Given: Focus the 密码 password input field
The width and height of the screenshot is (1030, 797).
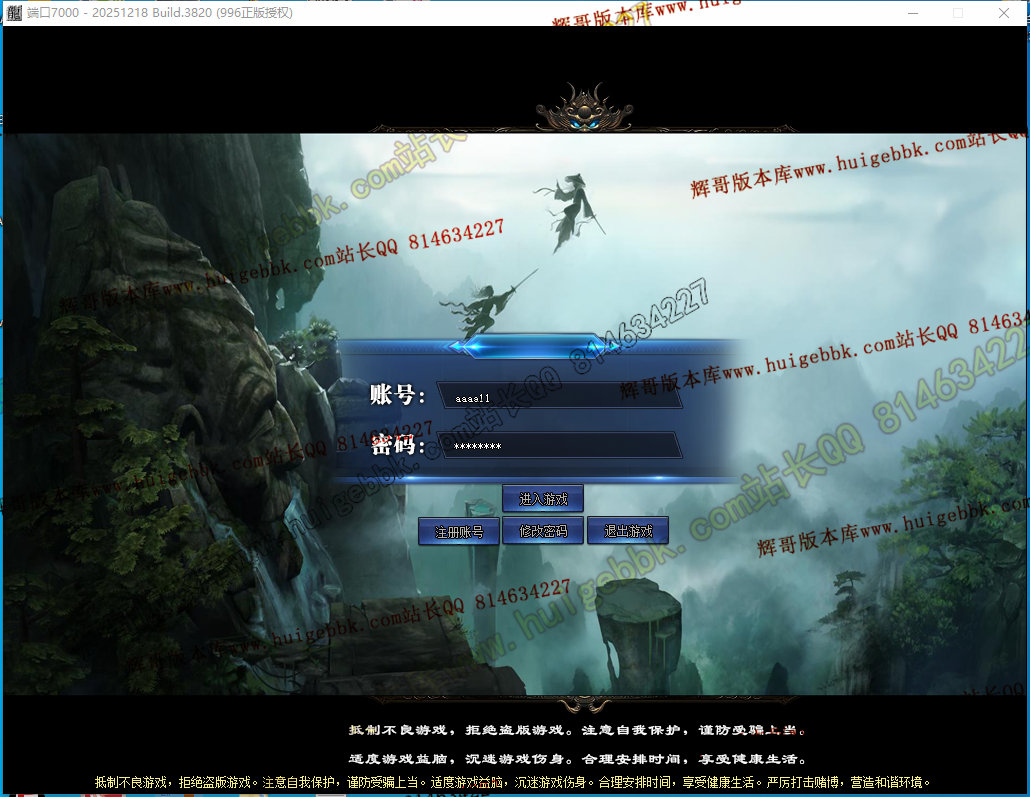Looking at the screenshot, I should point(560,445).
